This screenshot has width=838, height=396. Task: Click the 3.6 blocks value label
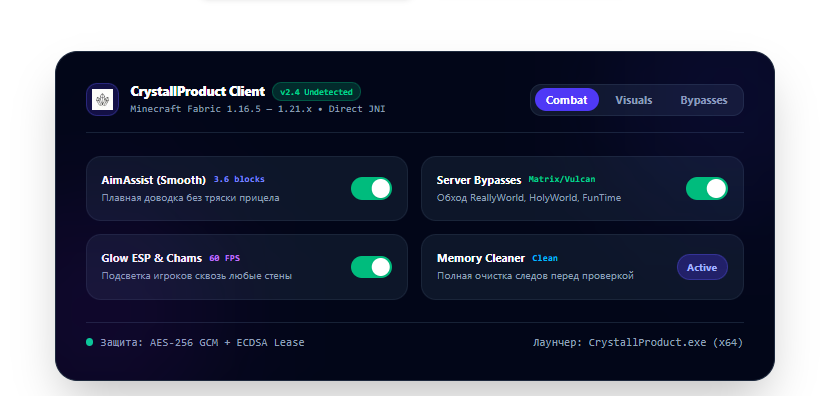(239, 180)
